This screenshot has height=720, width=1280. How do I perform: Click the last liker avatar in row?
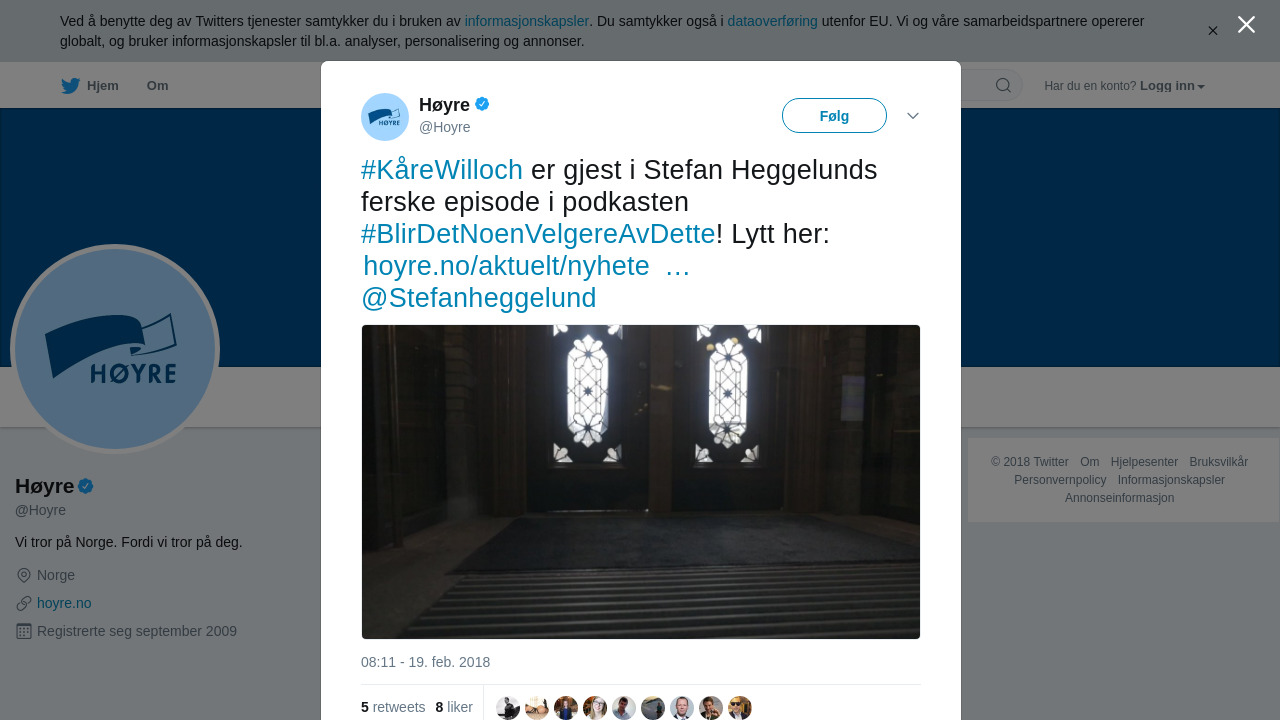click(740, 708)
